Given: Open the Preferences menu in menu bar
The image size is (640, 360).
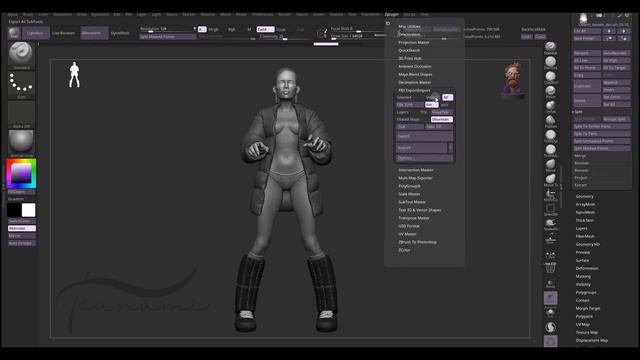Looking at the screenshot, I should 262,15.
